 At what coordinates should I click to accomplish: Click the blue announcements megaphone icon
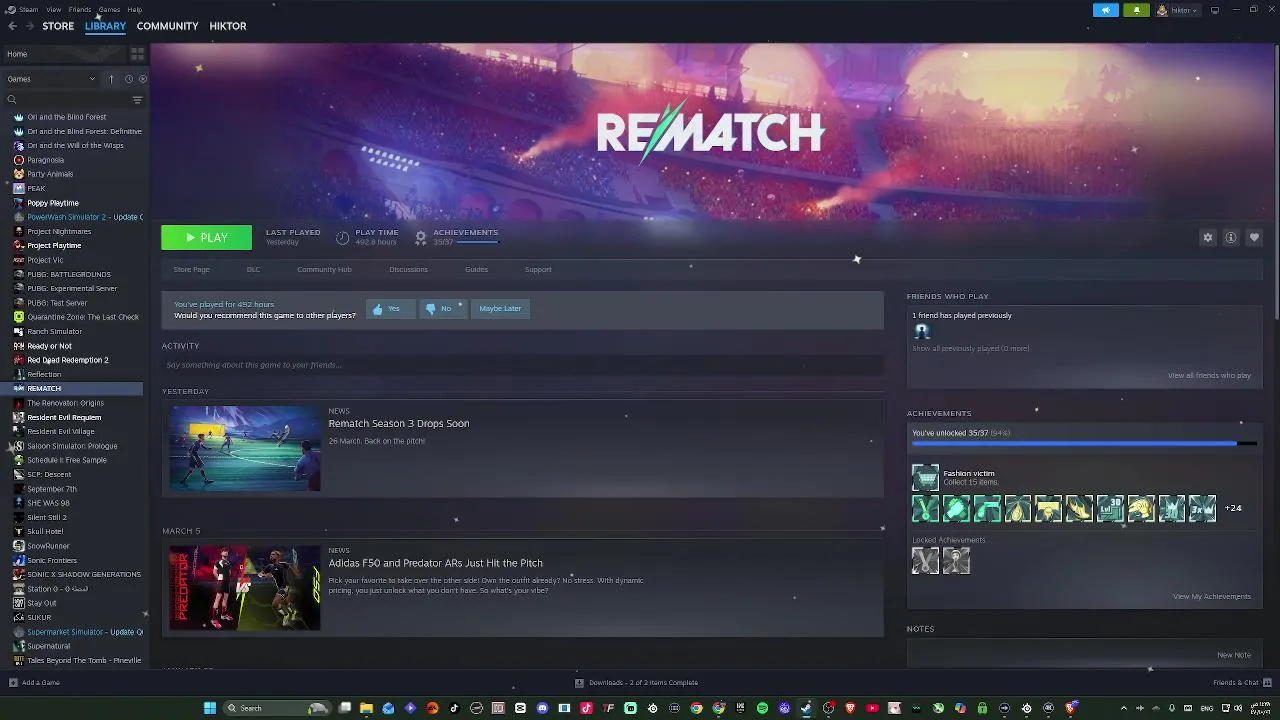point(1106,10)
